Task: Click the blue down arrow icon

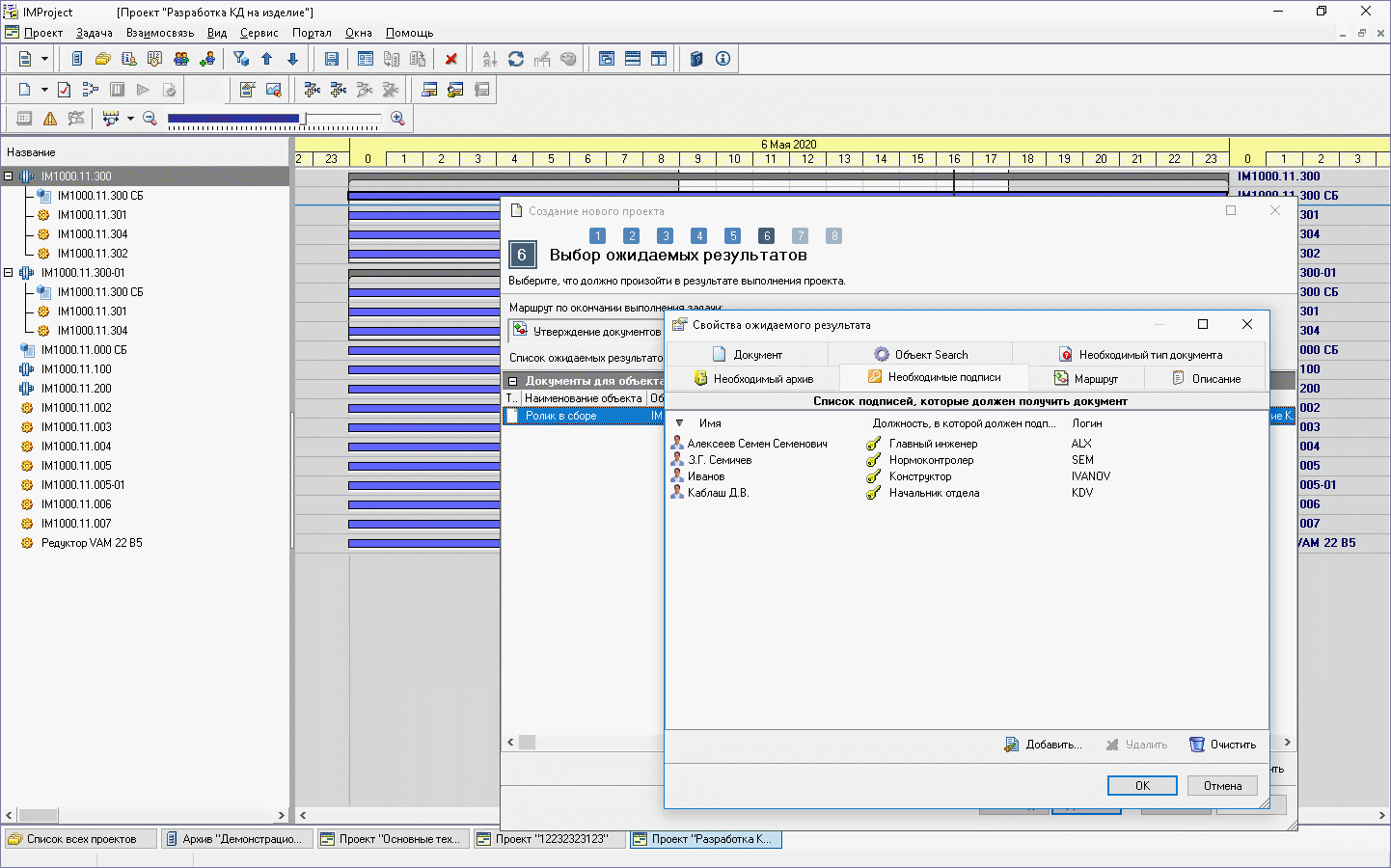Action: click(x=293, y=59)
